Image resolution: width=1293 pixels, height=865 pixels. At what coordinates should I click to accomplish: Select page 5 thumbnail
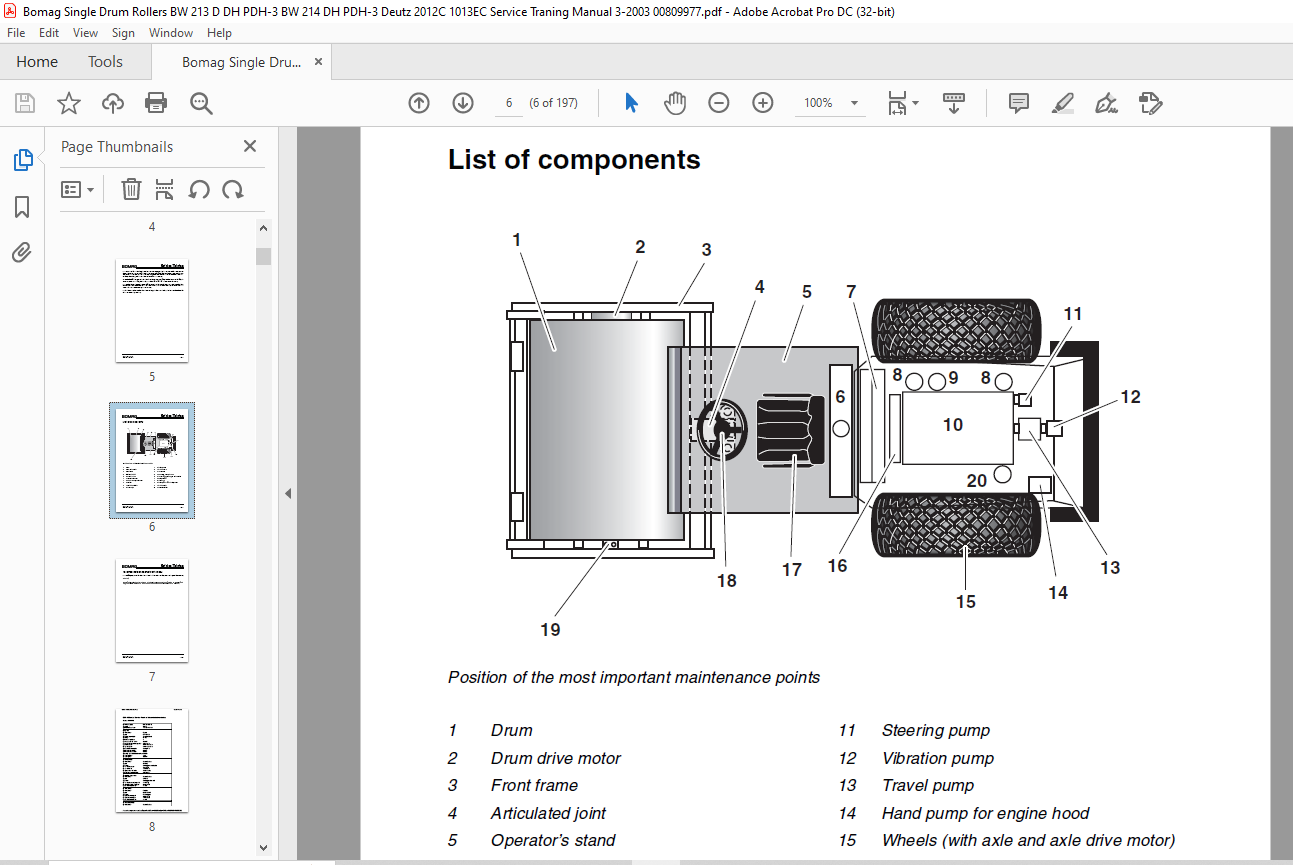(152, 311)
